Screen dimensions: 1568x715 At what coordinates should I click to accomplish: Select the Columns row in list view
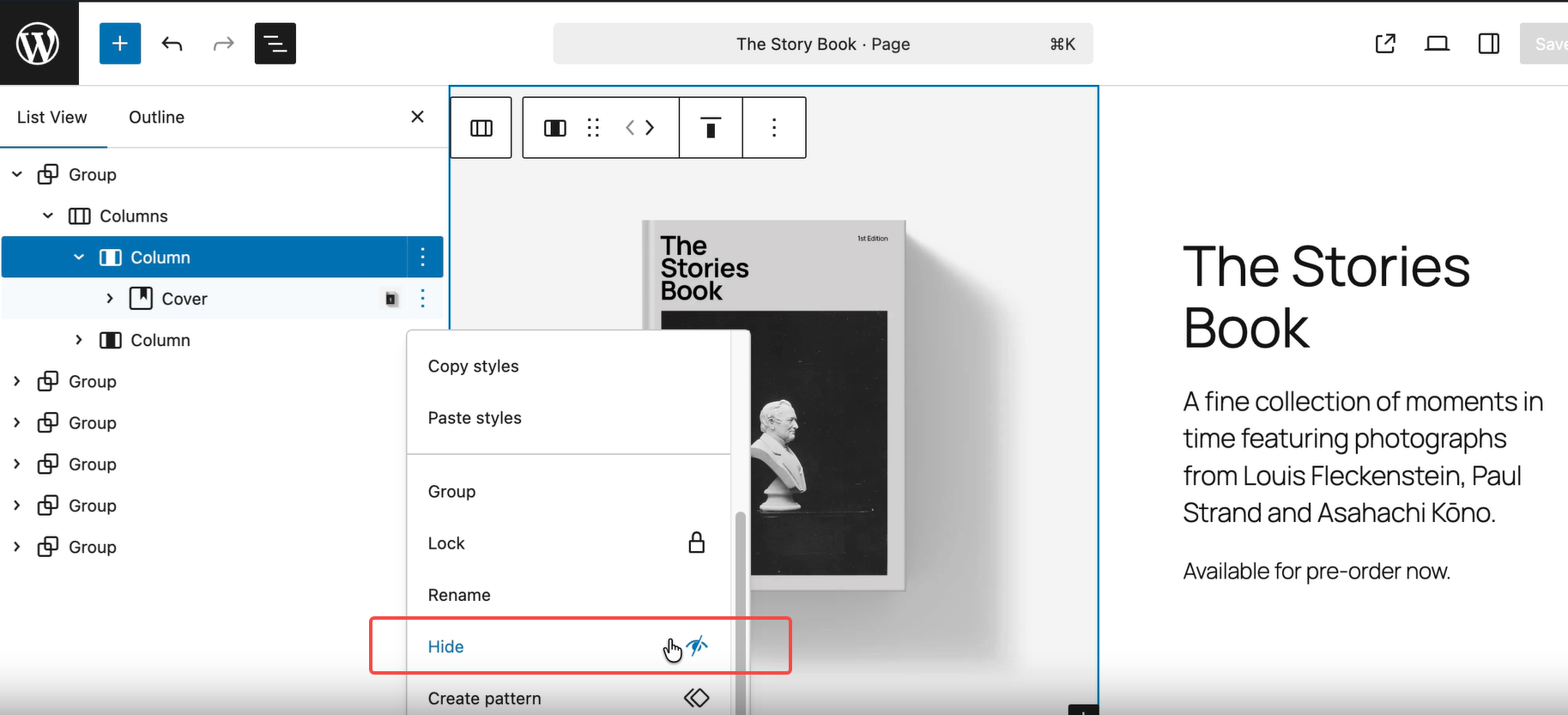coord(222,215)
